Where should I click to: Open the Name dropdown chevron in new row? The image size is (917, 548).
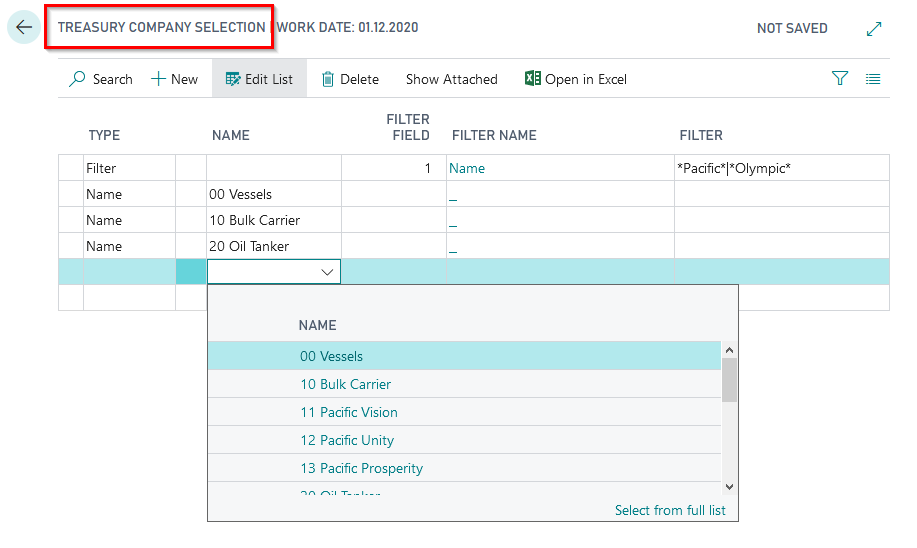click(x=326, y=272)
